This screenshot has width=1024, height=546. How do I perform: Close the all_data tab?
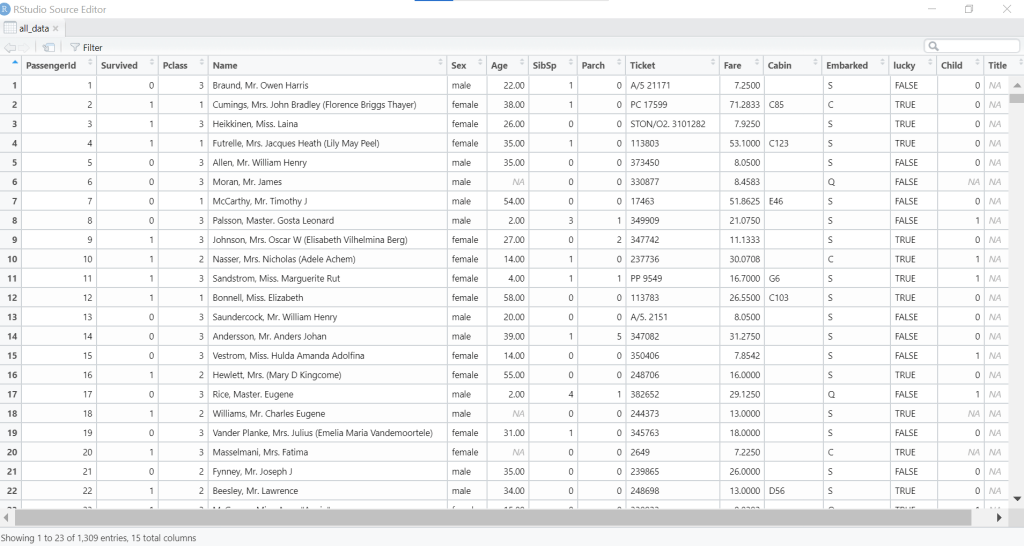(55, 28)
